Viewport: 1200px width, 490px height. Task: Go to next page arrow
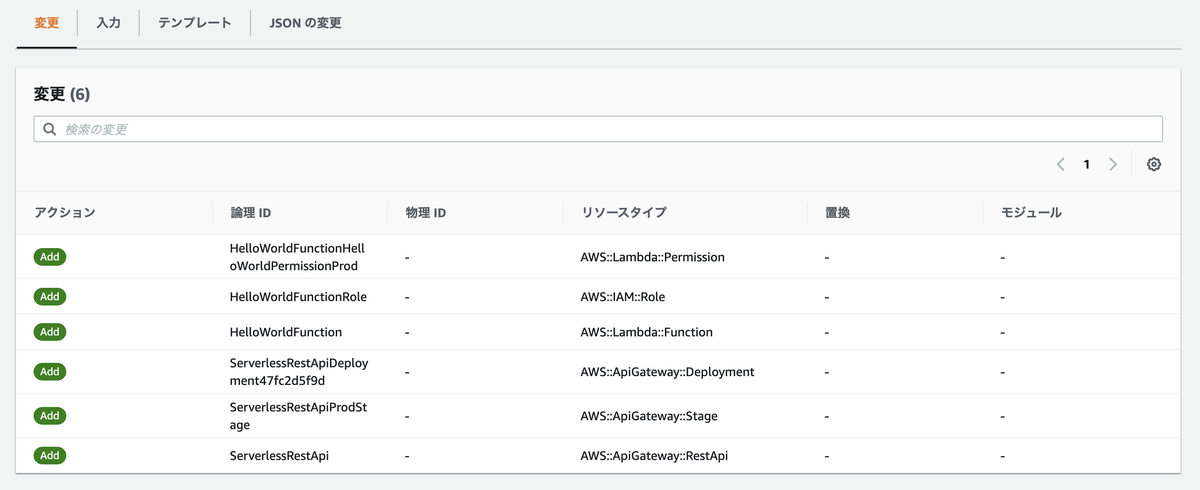point(1113,165)
